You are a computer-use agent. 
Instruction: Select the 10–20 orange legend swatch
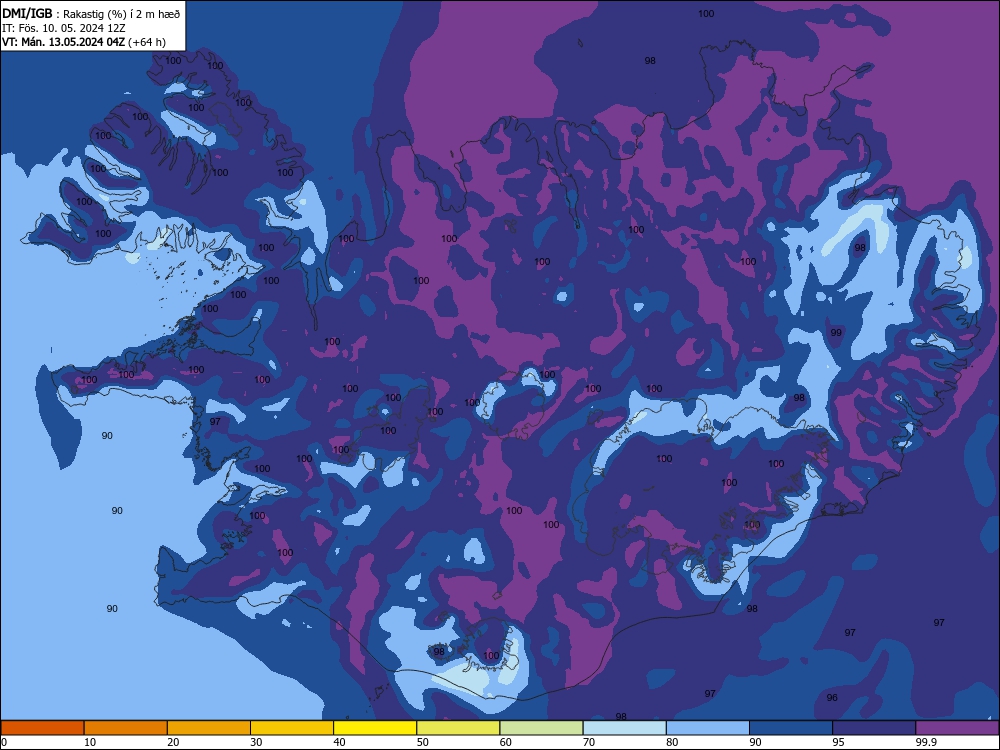(x=126, y=728)
